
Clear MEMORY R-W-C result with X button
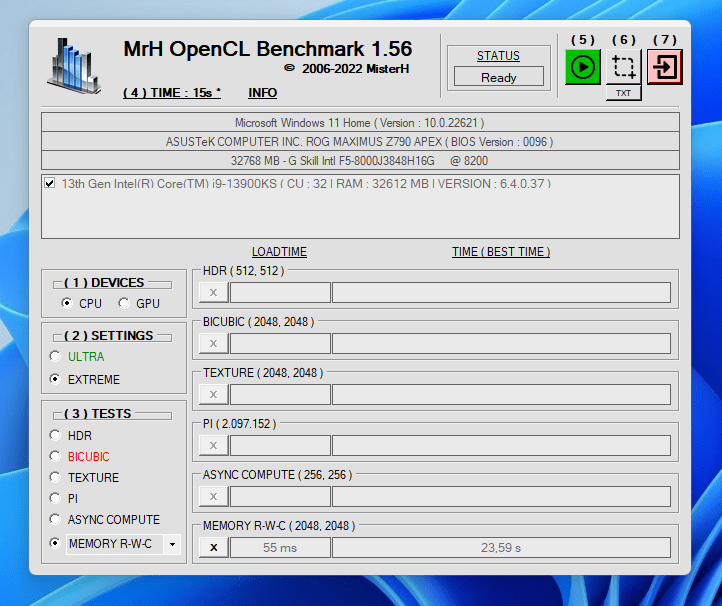tap(214, 548)
